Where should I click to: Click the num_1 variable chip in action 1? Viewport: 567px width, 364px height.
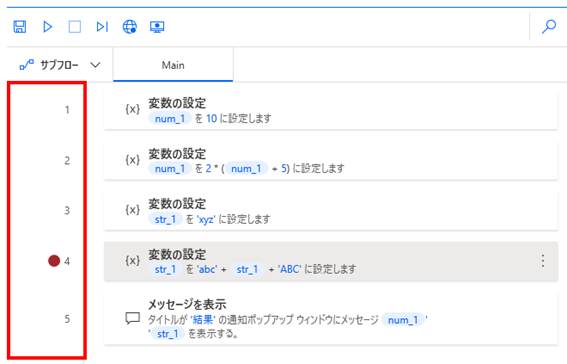pyautogui.click(x=170, y=118)
